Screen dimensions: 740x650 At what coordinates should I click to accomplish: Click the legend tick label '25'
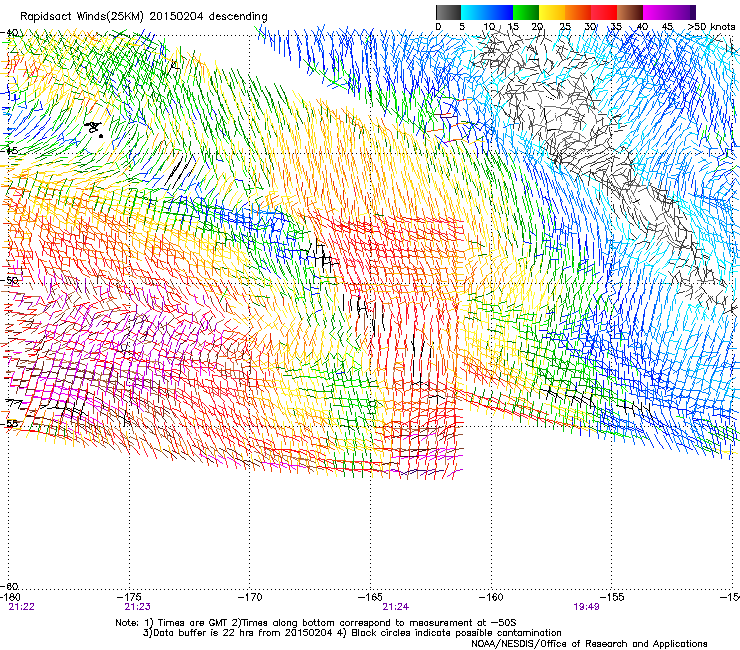coord(565,26)
